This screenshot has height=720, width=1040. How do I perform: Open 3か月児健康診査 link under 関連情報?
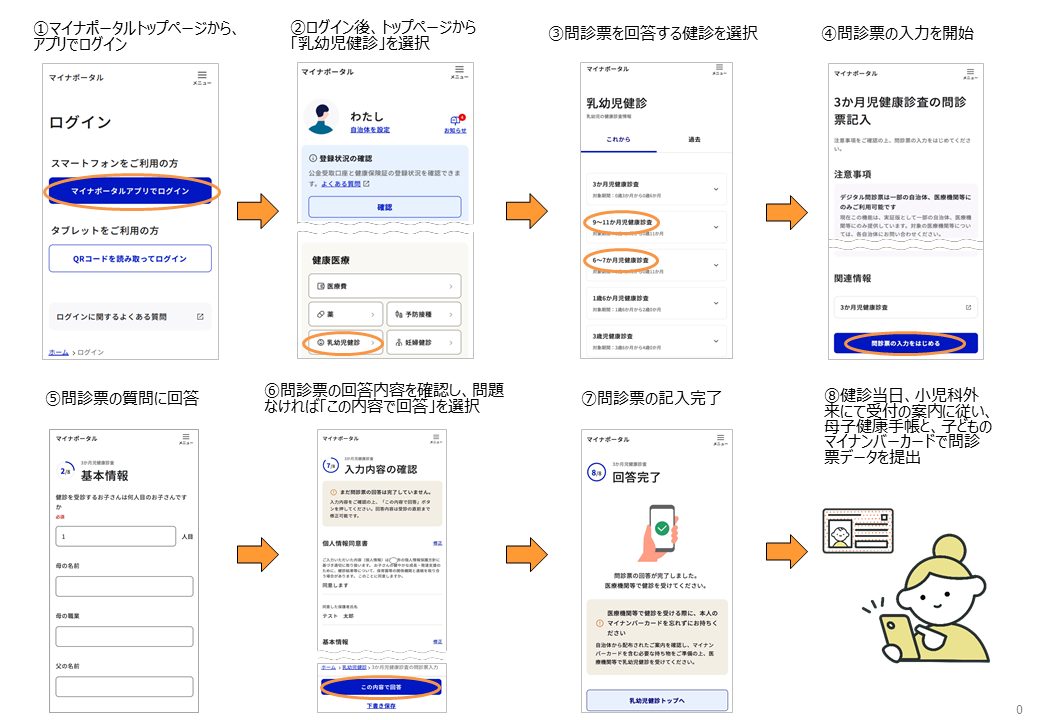pyautogui.click(x=905, y=308)
